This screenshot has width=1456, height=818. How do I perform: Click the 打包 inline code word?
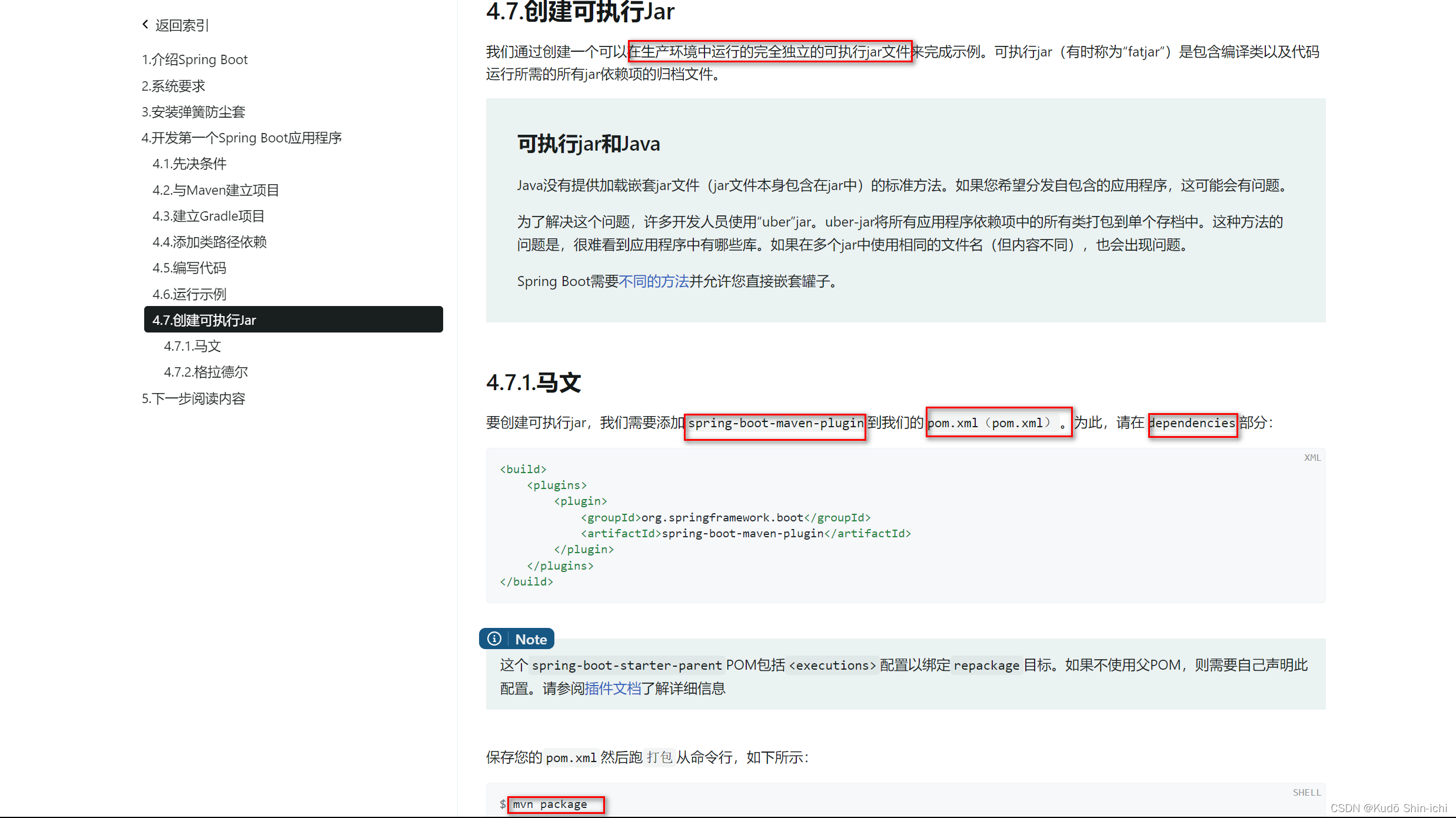659,757
